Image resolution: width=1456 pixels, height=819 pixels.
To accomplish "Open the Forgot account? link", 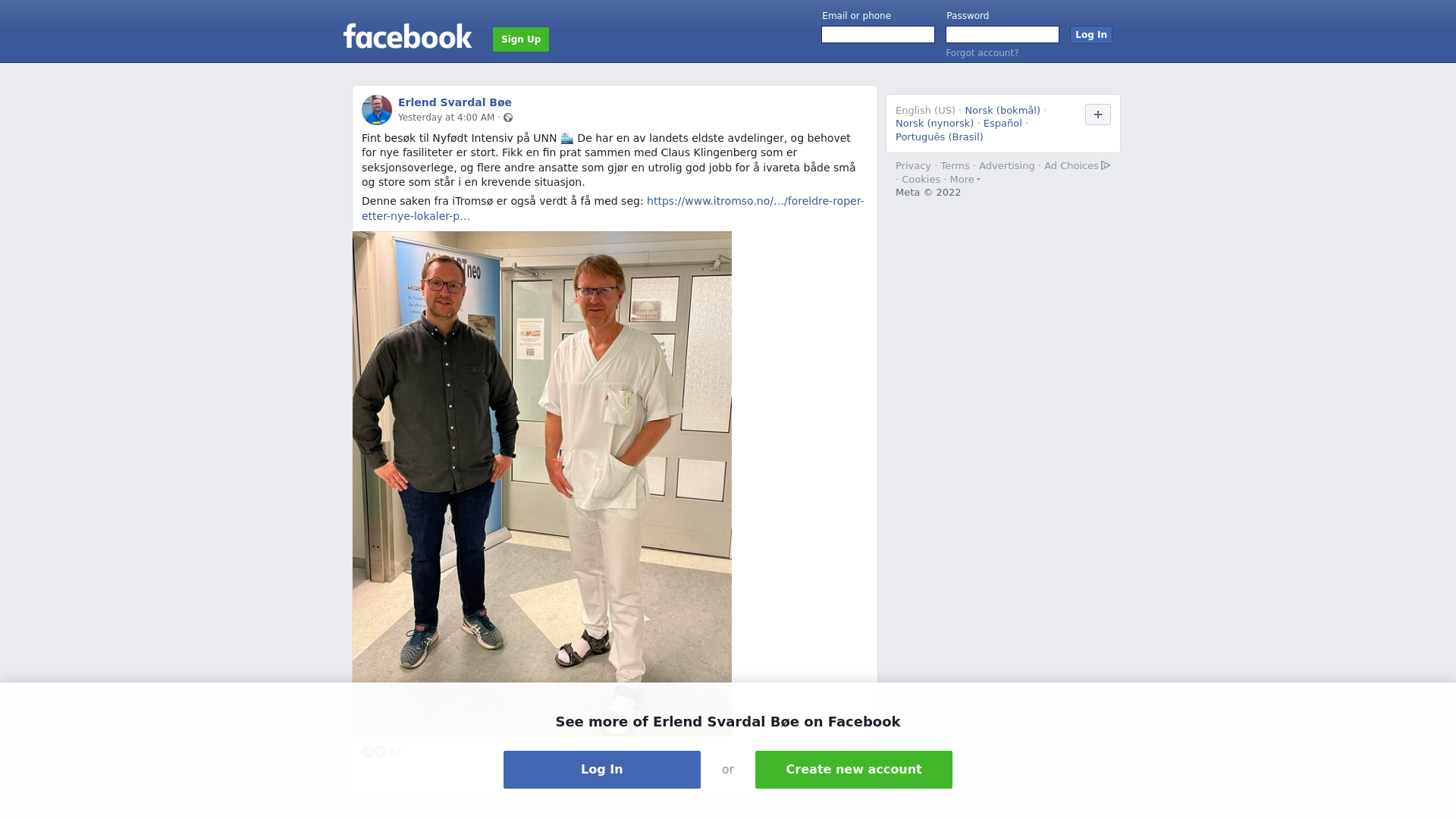I will [x=982, y=53].
